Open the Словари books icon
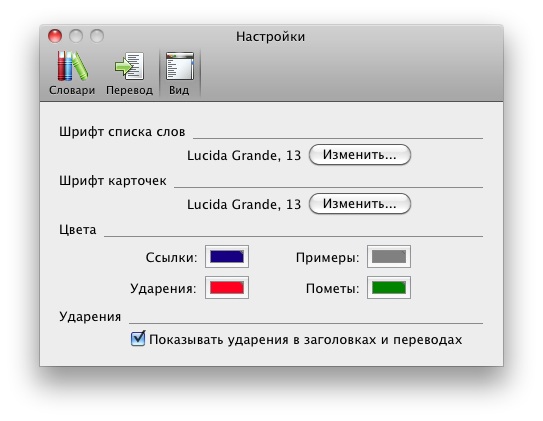Viewport: 543px width, 421px height. click(x=72, y=66)
